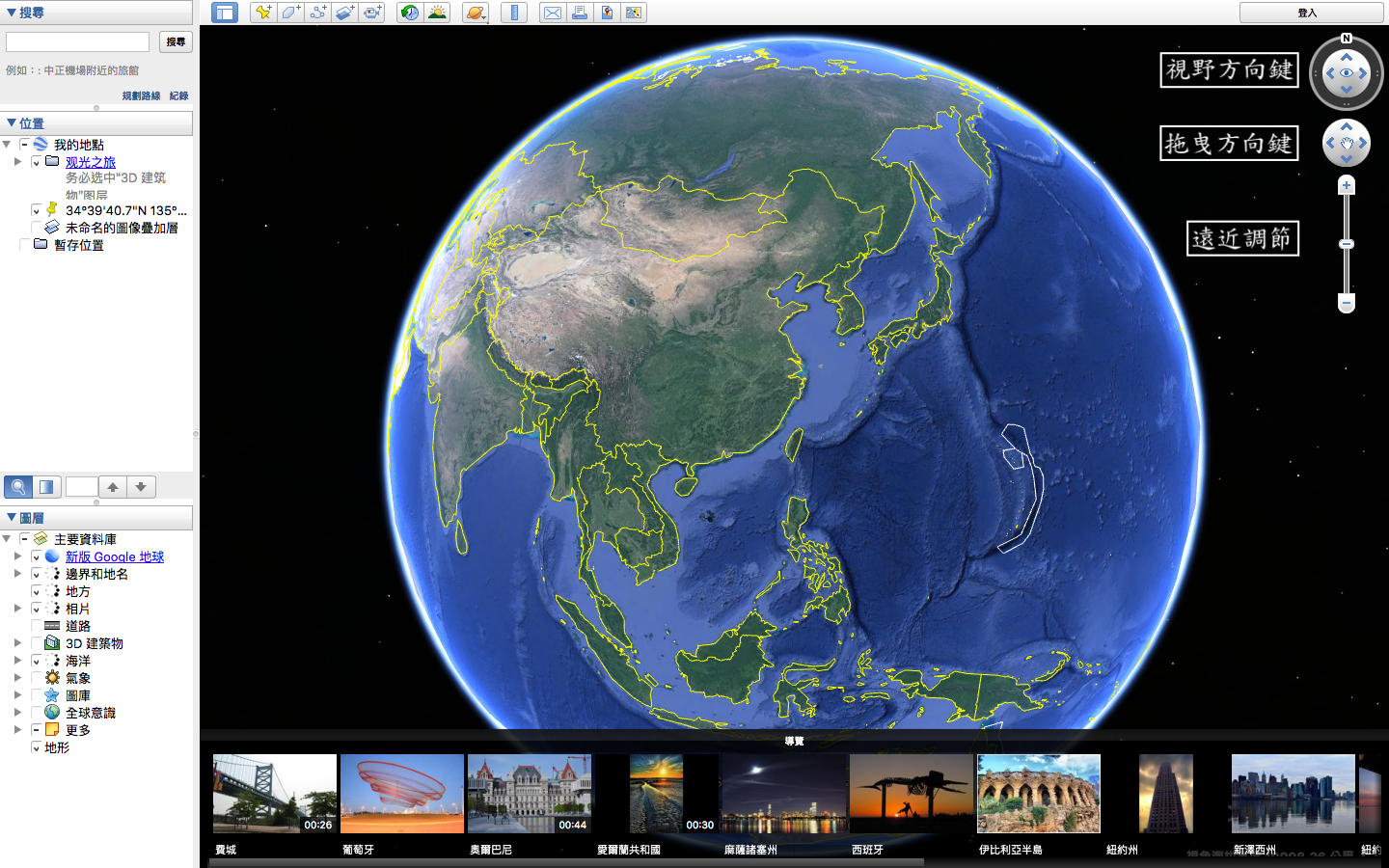
Task: Check the 暫存位置 checkbox
Action: 24,245
